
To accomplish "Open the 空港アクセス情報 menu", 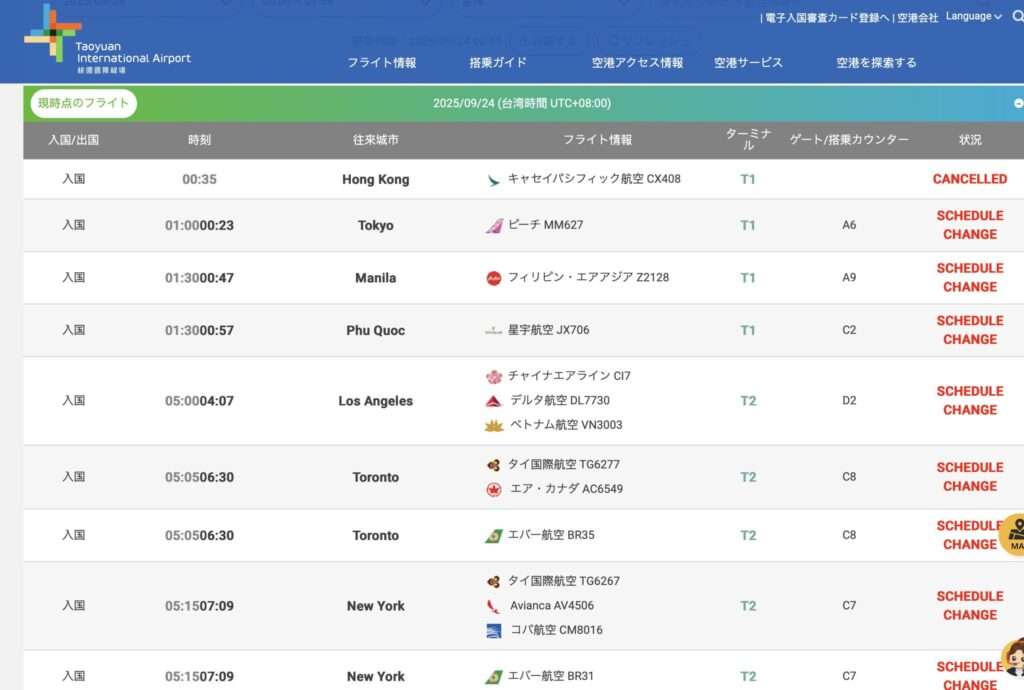I will (637, 63).
